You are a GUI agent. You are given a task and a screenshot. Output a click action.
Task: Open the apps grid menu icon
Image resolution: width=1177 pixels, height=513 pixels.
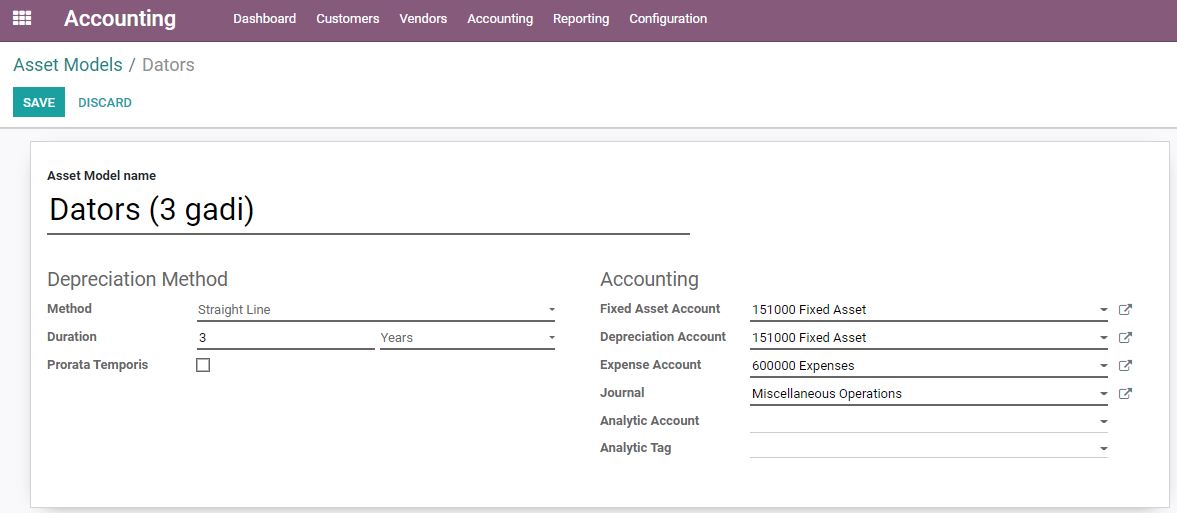point(23,18)
